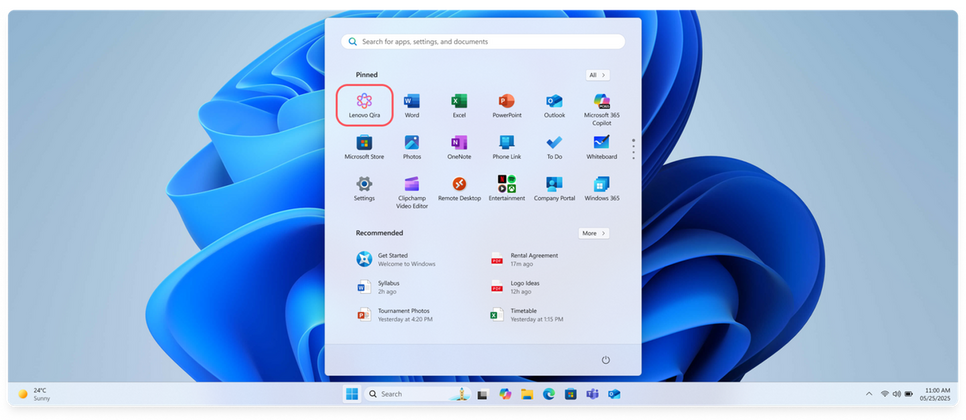
Task: Click the power button in Start menu
Action: [x=606, y=360]
